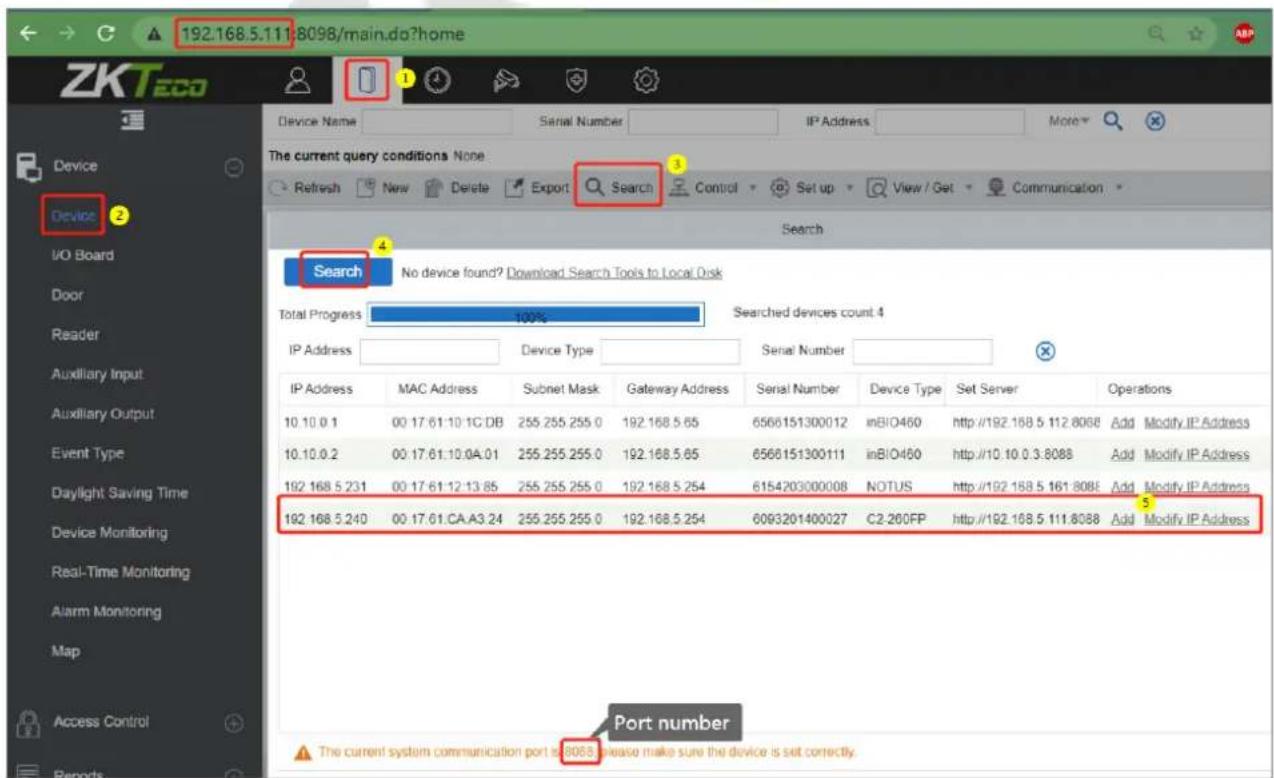Open the System gear module icon
This screenshot has width=1274, height=778.
tap(646, 79)
